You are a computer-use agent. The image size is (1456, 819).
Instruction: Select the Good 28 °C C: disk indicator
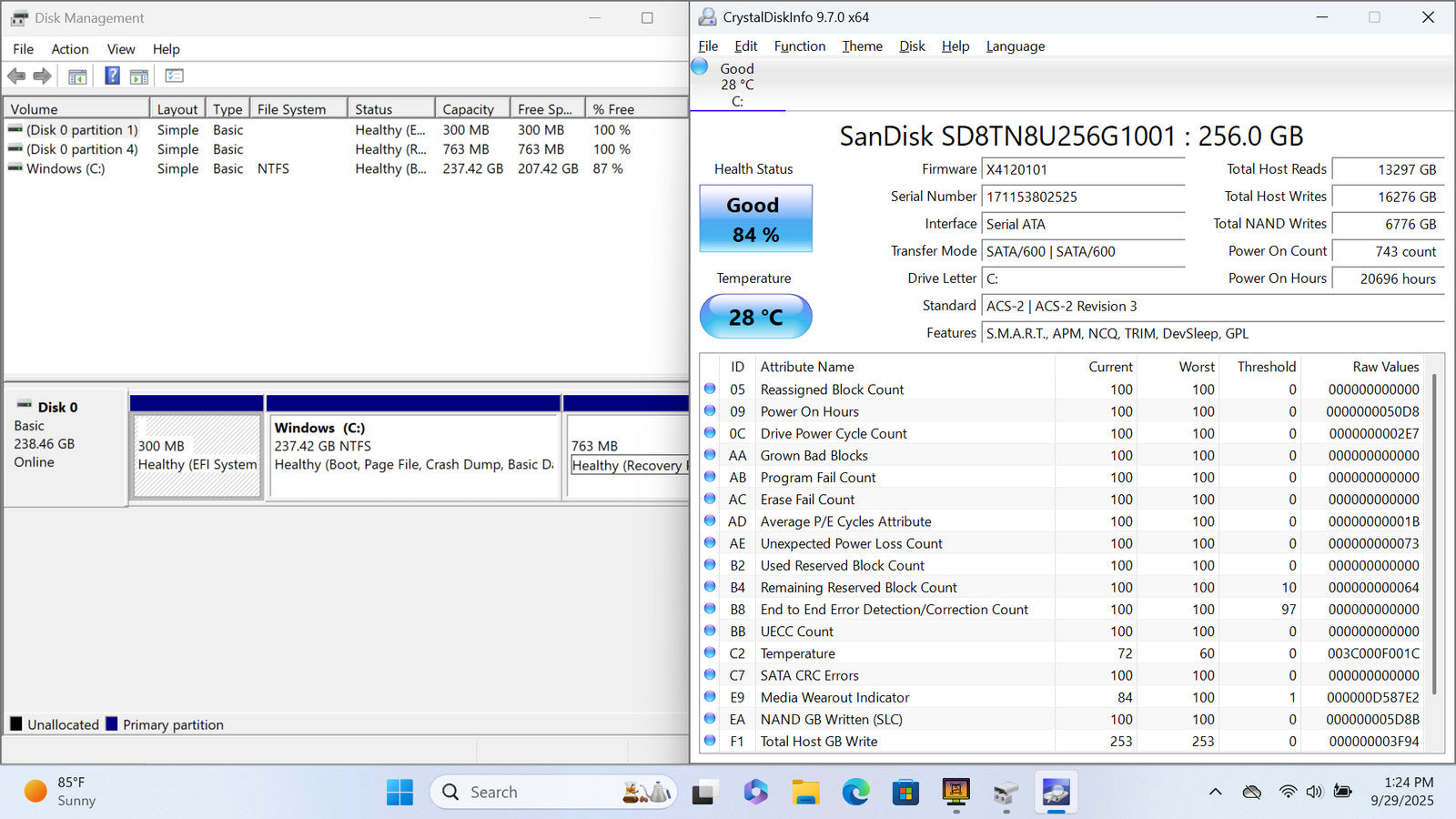(x=736, y=85)
